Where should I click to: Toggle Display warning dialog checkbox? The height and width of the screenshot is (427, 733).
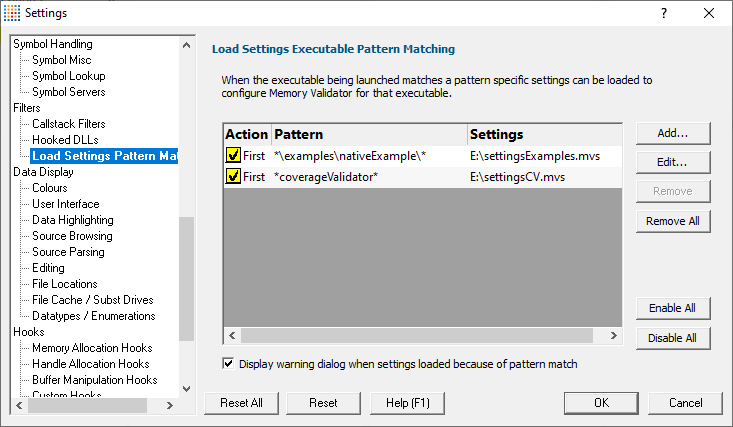(x=228, y=363)
